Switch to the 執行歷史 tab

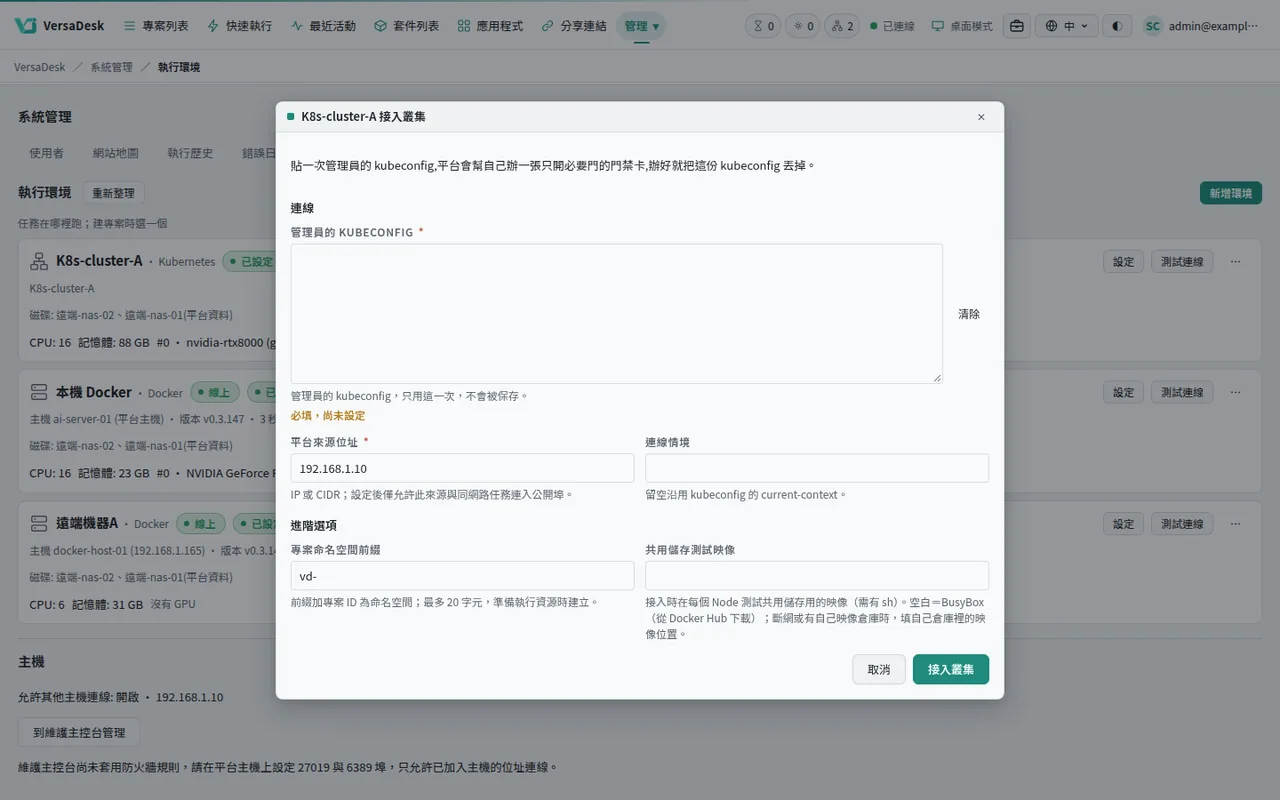click(190, 153)
